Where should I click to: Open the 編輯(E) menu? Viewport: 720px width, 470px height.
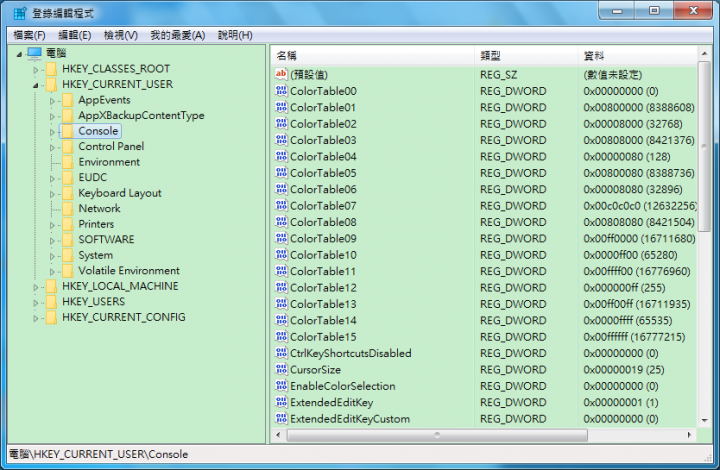(75, 35)
